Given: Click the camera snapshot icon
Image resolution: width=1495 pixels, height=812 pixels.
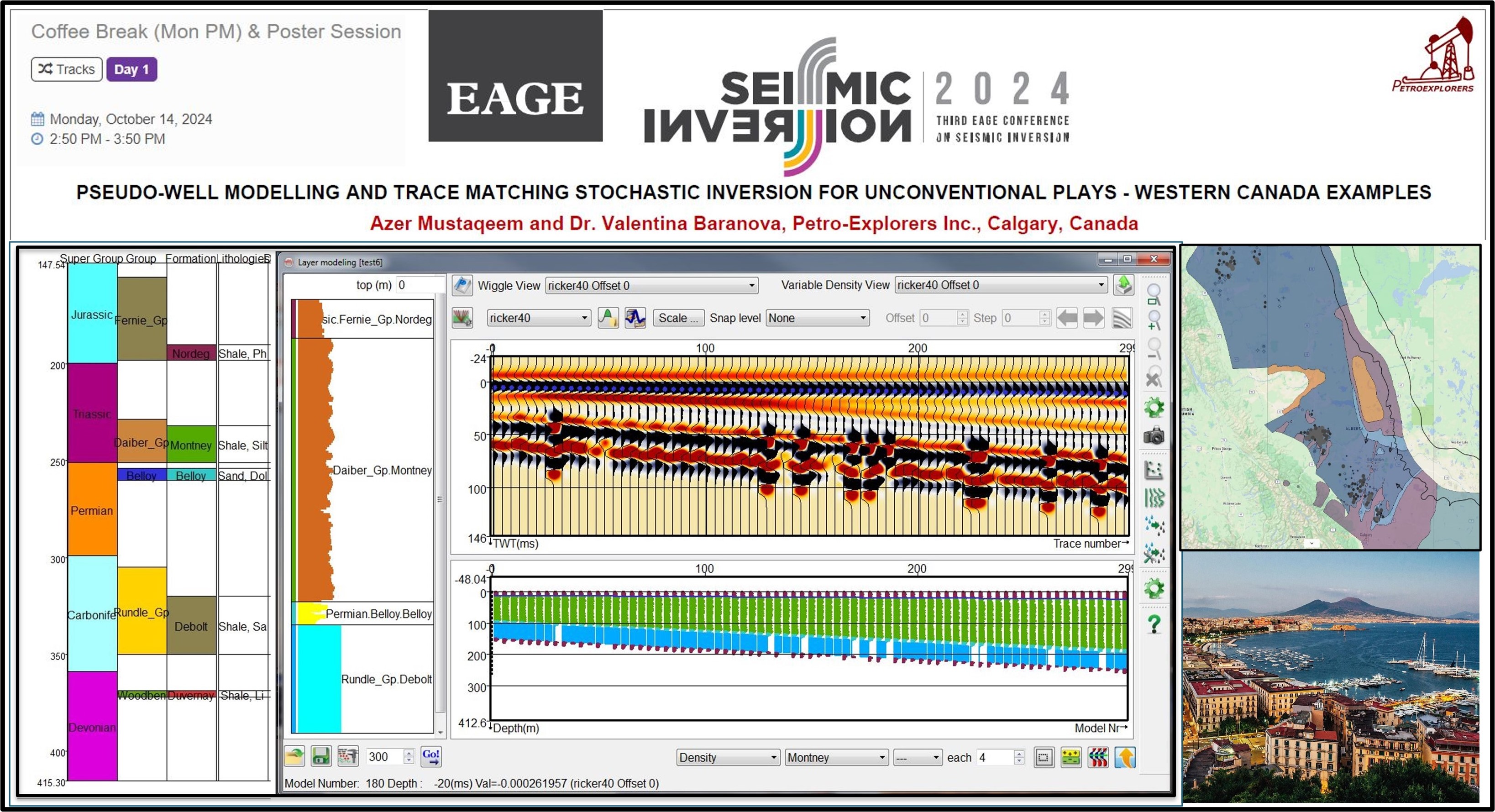Looking at the screenshot, I should tap(1154, 436).
